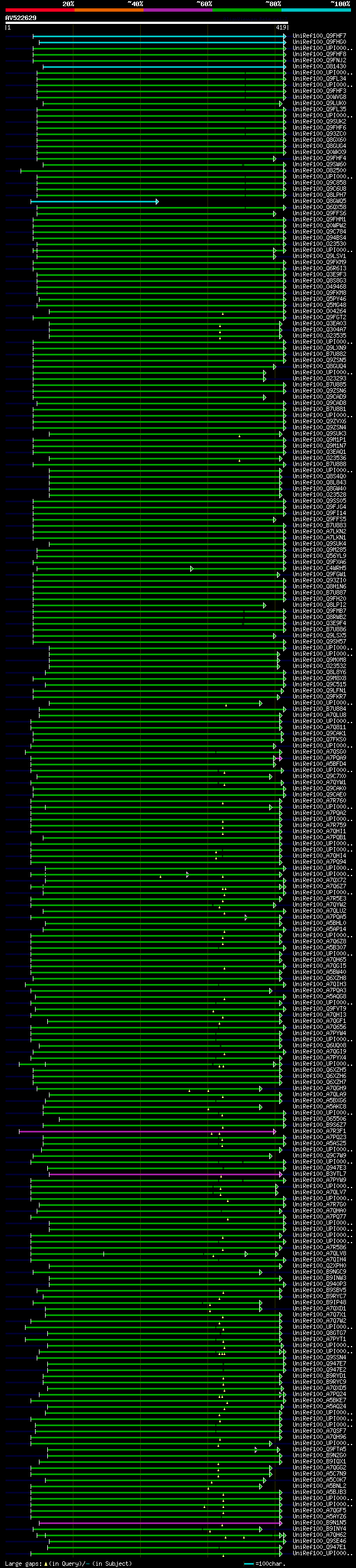Select the UniRef100_Q8GWQ5 hit
The height and width of the screenshot is (1568, 356).
pyautogui.click(x=319, y=201)
